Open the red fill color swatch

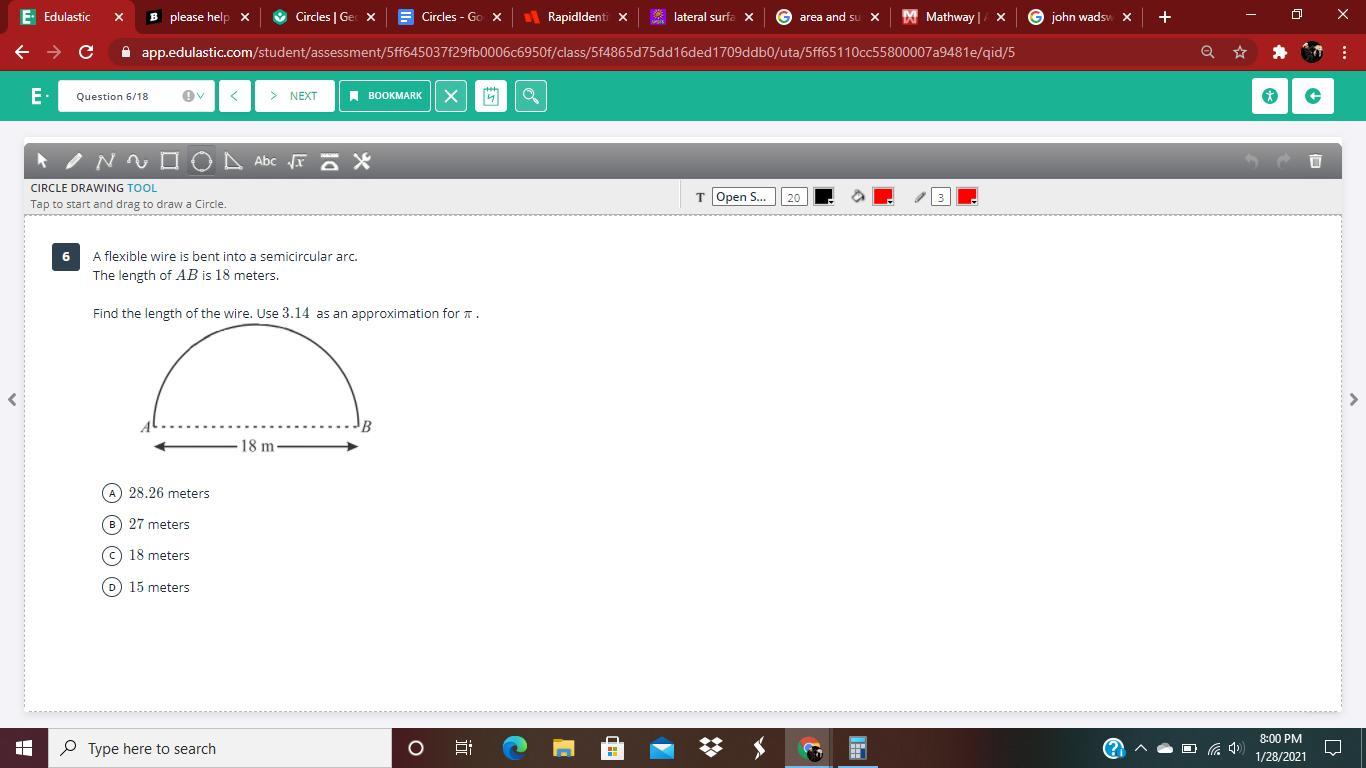click(x=883, y=197)
